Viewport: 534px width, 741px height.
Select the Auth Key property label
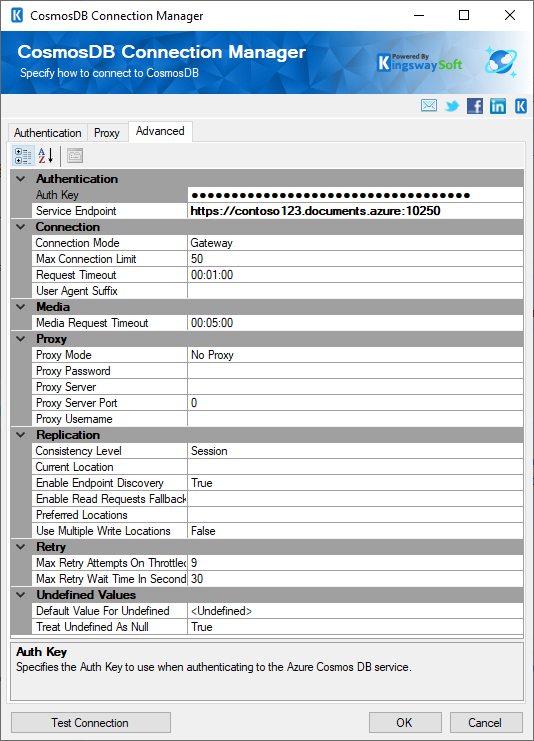click(57, 195)
